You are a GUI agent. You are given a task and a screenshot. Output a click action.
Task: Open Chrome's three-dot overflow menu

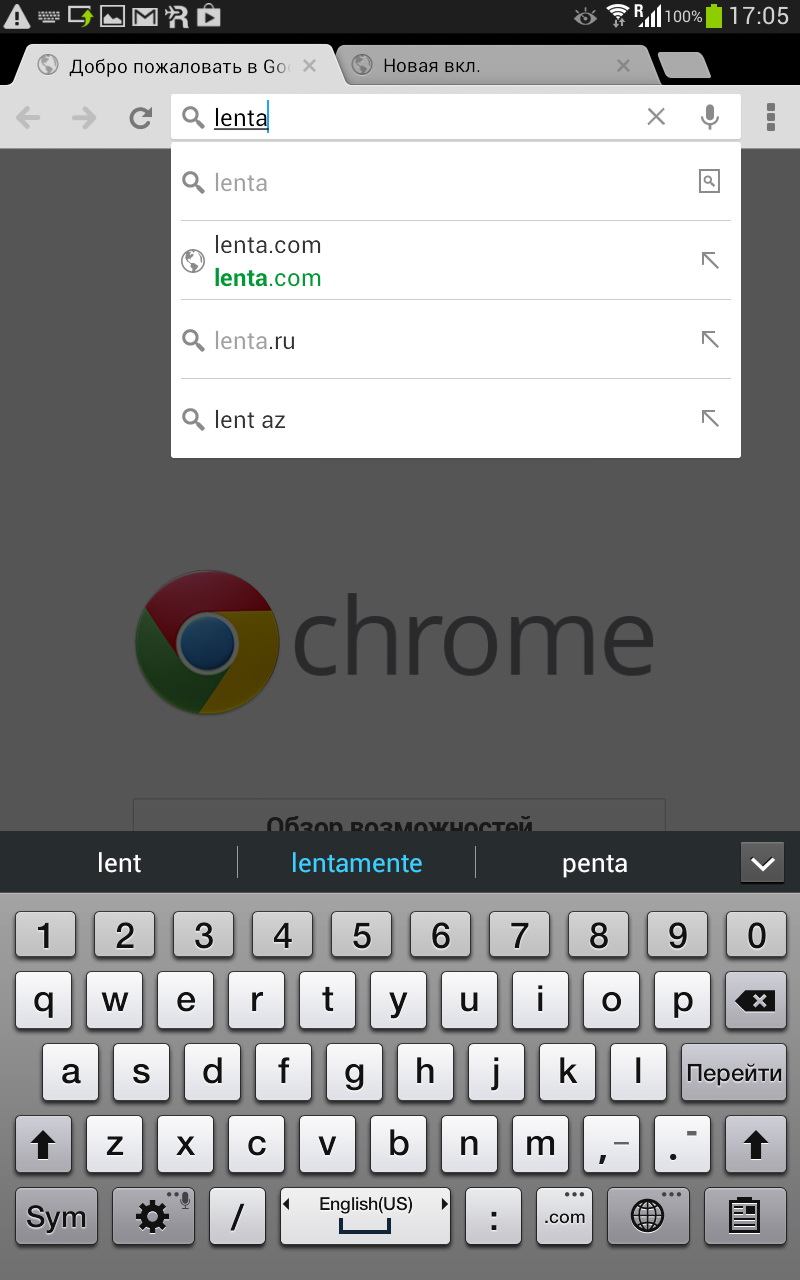[x=771, y=117]
